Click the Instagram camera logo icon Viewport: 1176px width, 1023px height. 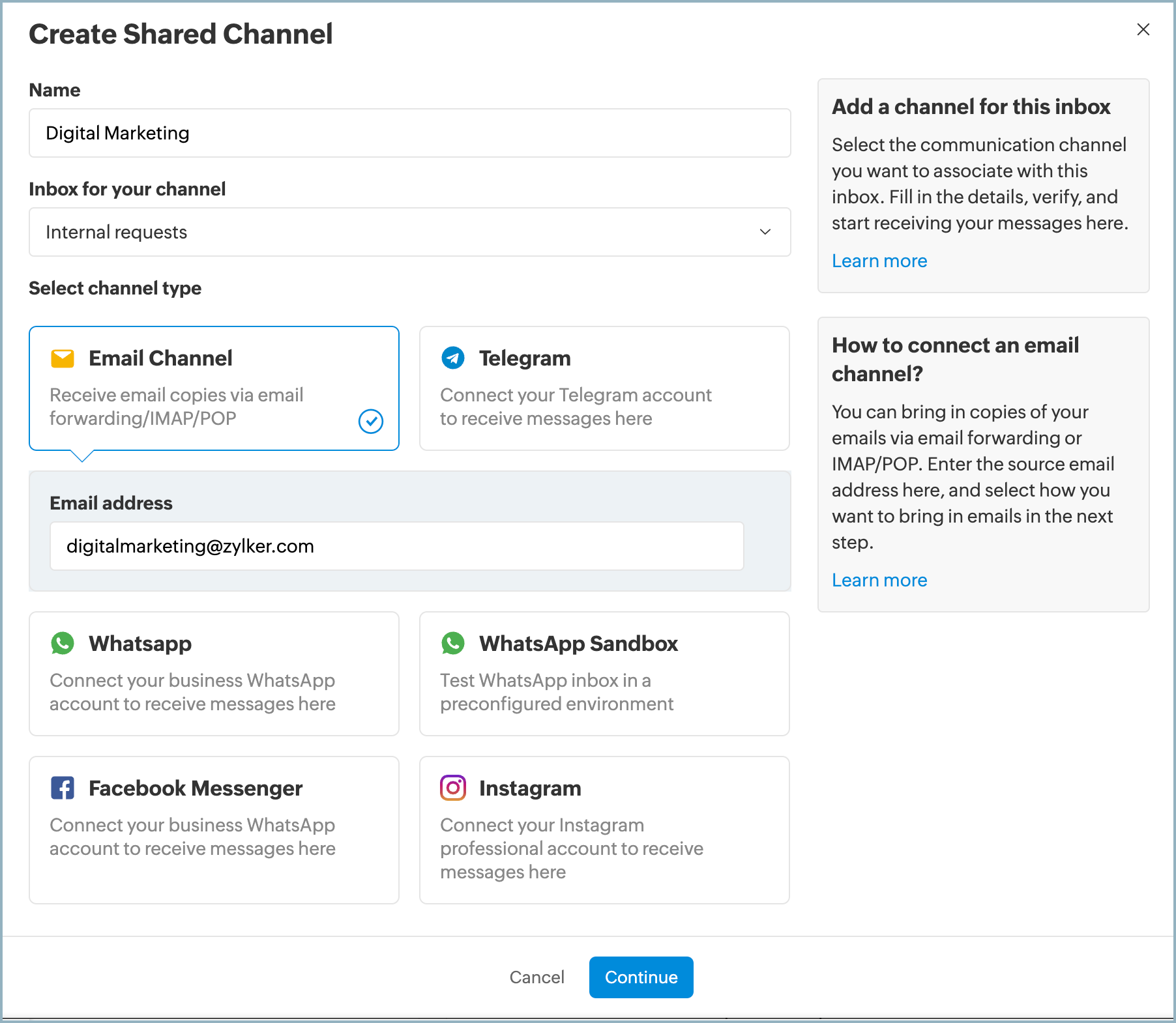[453, 788]
